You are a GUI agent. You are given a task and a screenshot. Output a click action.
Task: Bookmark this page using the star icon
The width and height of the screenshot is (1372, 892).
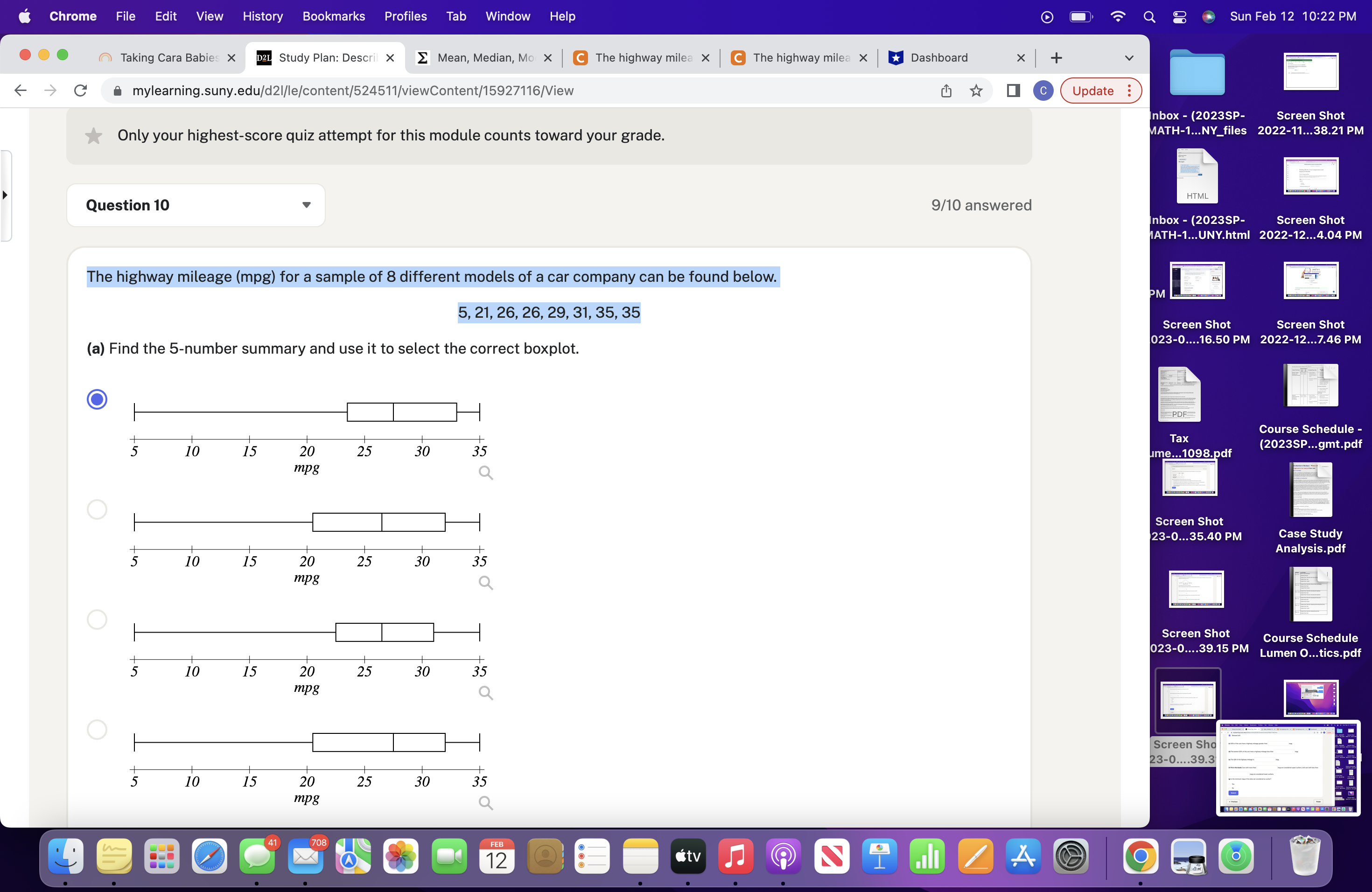click(x=976, y=91)
